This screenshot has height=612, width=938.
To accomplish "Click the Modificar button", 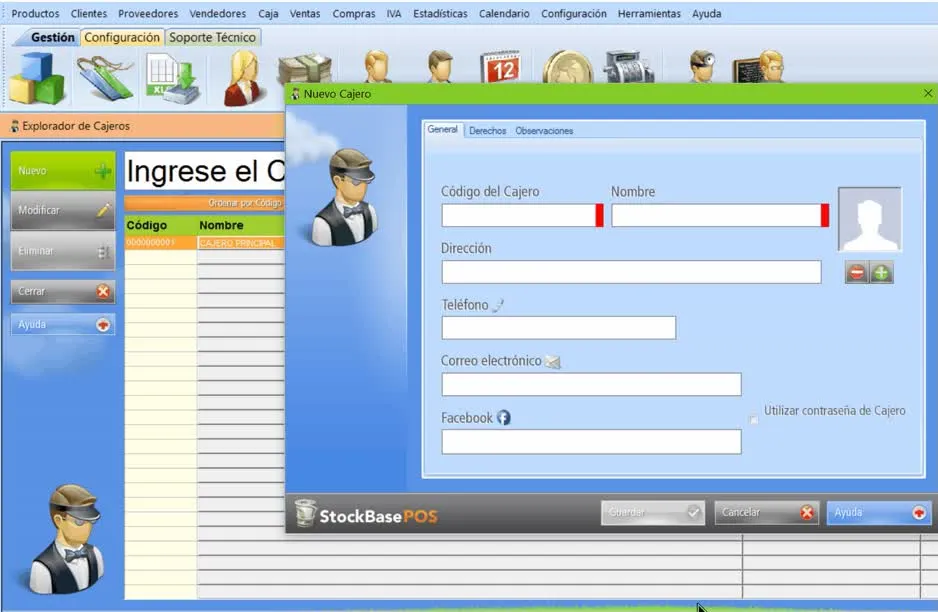I will 63,211.
